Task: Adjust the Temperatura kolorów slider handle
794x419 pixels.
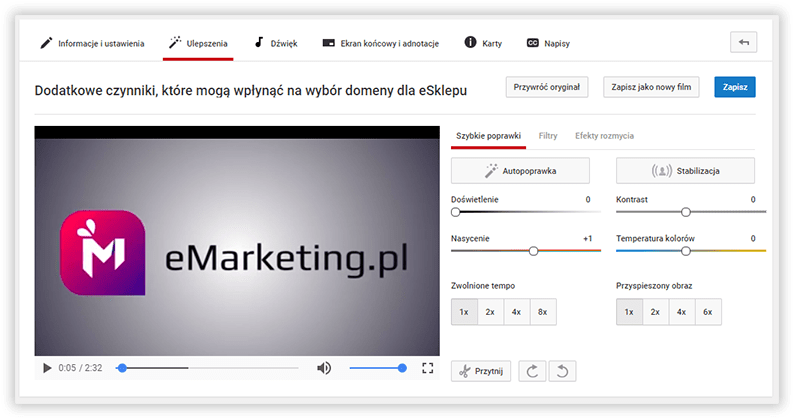Action: click(686, 251)
